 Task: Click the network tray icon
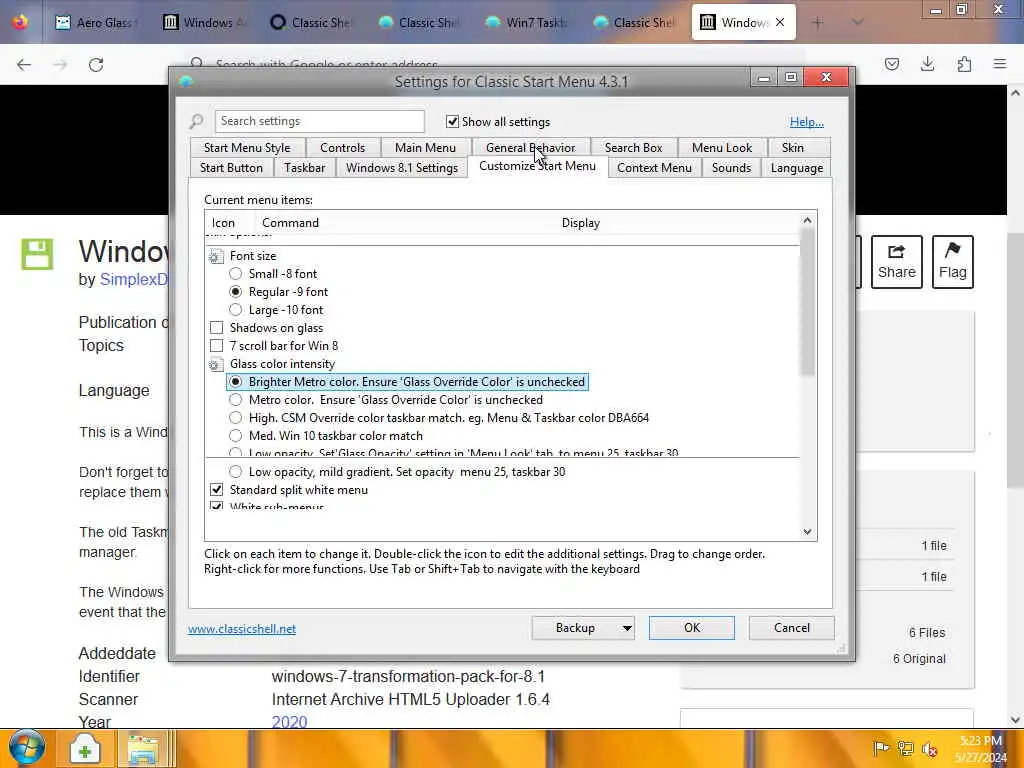coord(905,748)
